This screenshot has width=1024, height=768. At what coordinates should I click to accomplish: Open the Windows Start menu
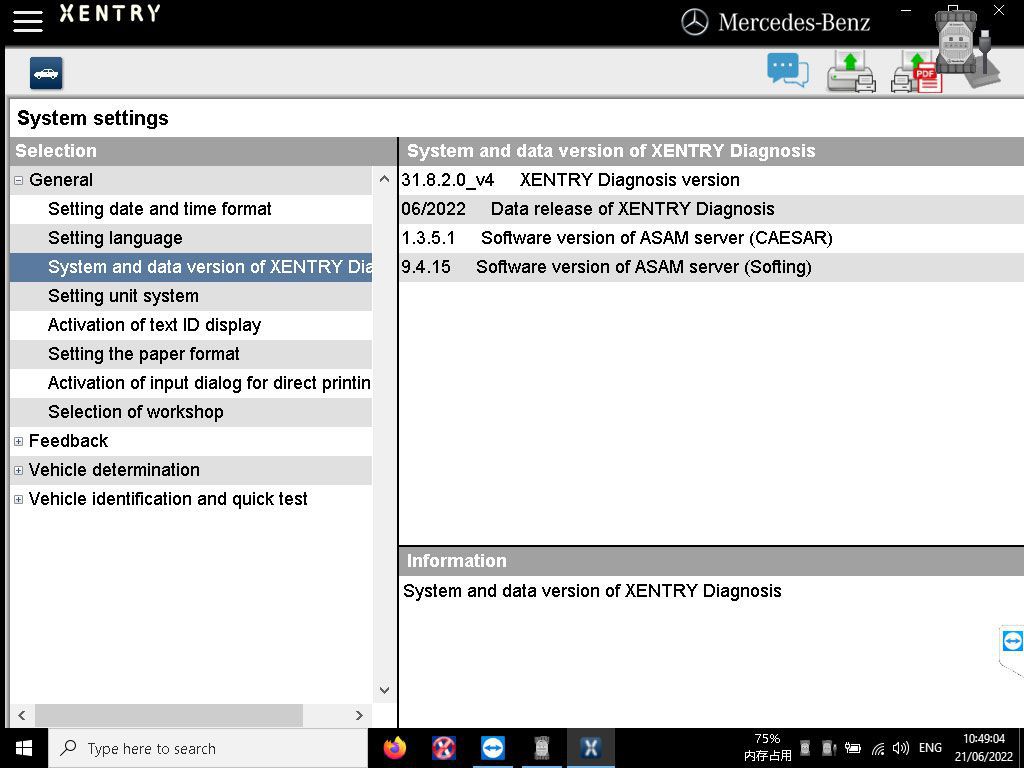point(24,748)
